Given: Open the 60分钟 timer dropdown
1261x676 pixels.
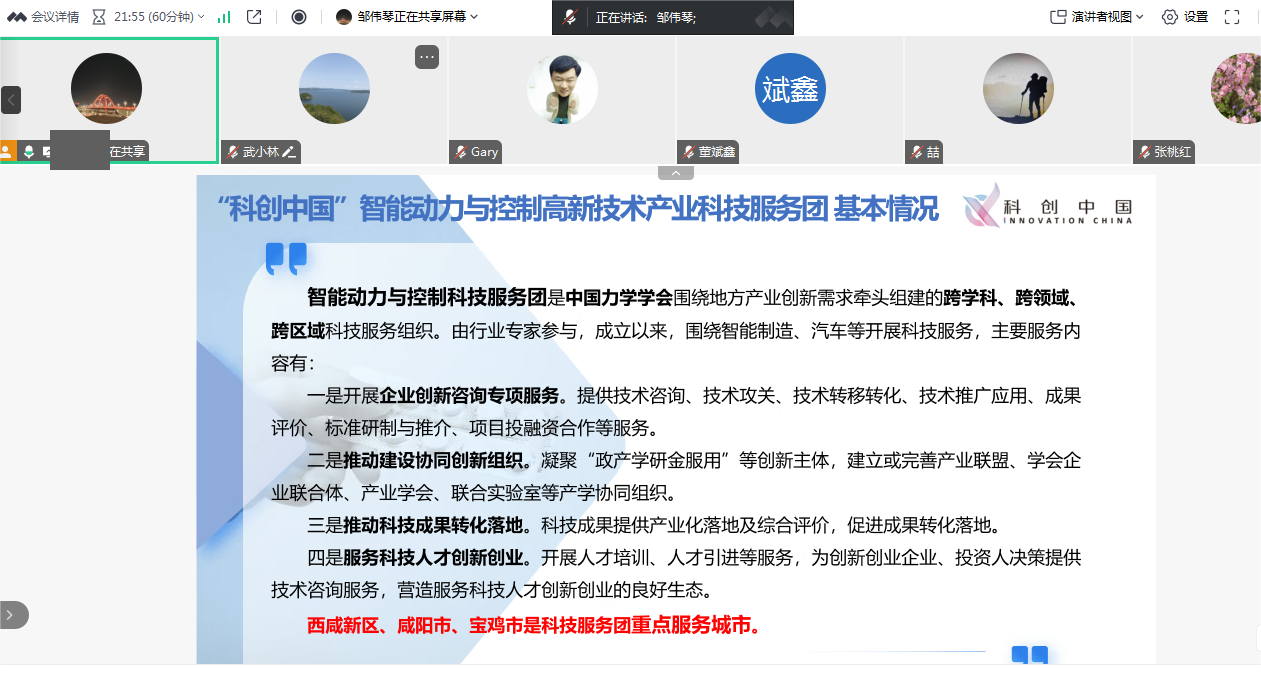Looking at the screenshot, I should click(200, 15).
